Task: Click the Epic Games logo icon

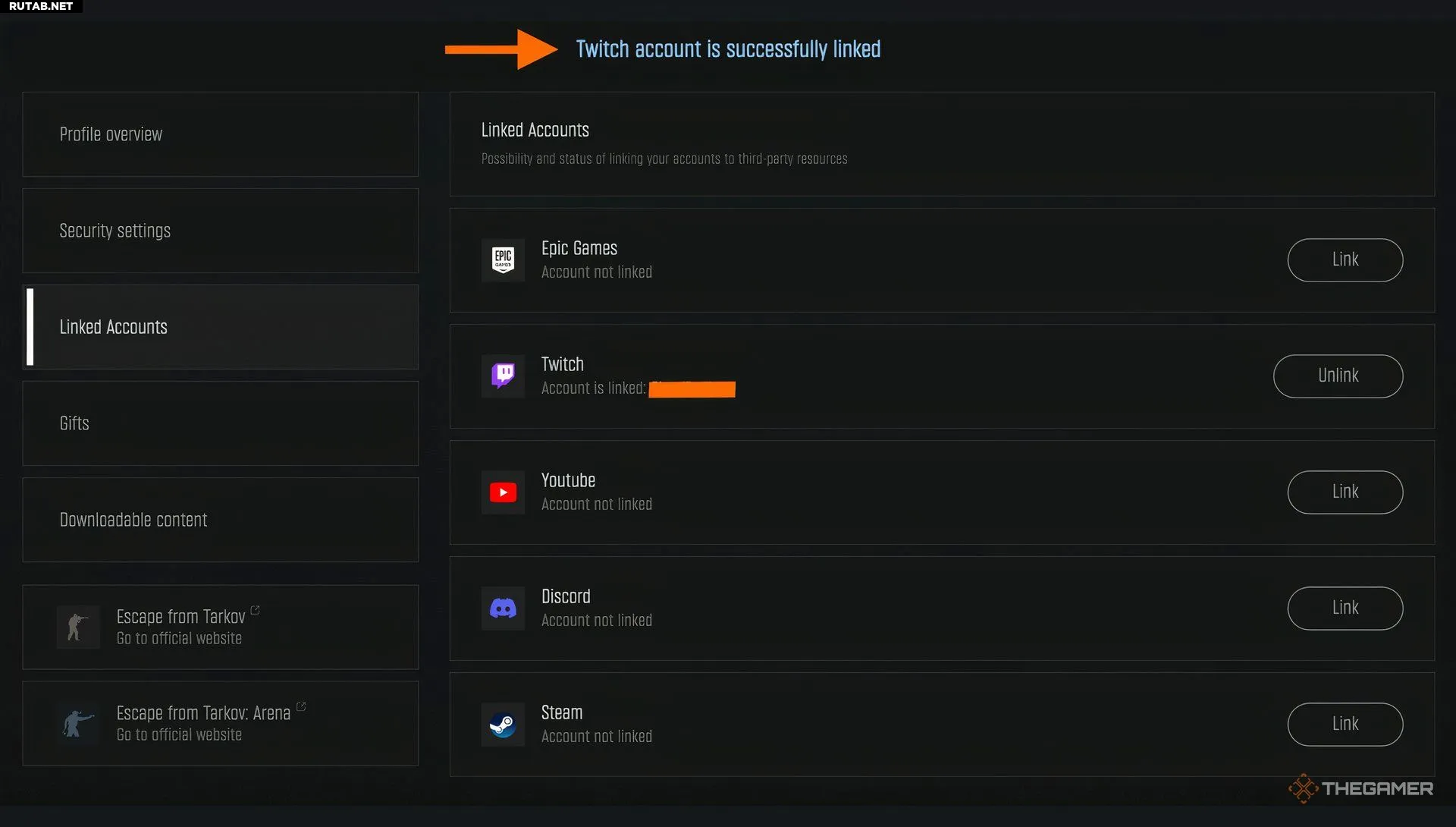Action: pos(503,260)
